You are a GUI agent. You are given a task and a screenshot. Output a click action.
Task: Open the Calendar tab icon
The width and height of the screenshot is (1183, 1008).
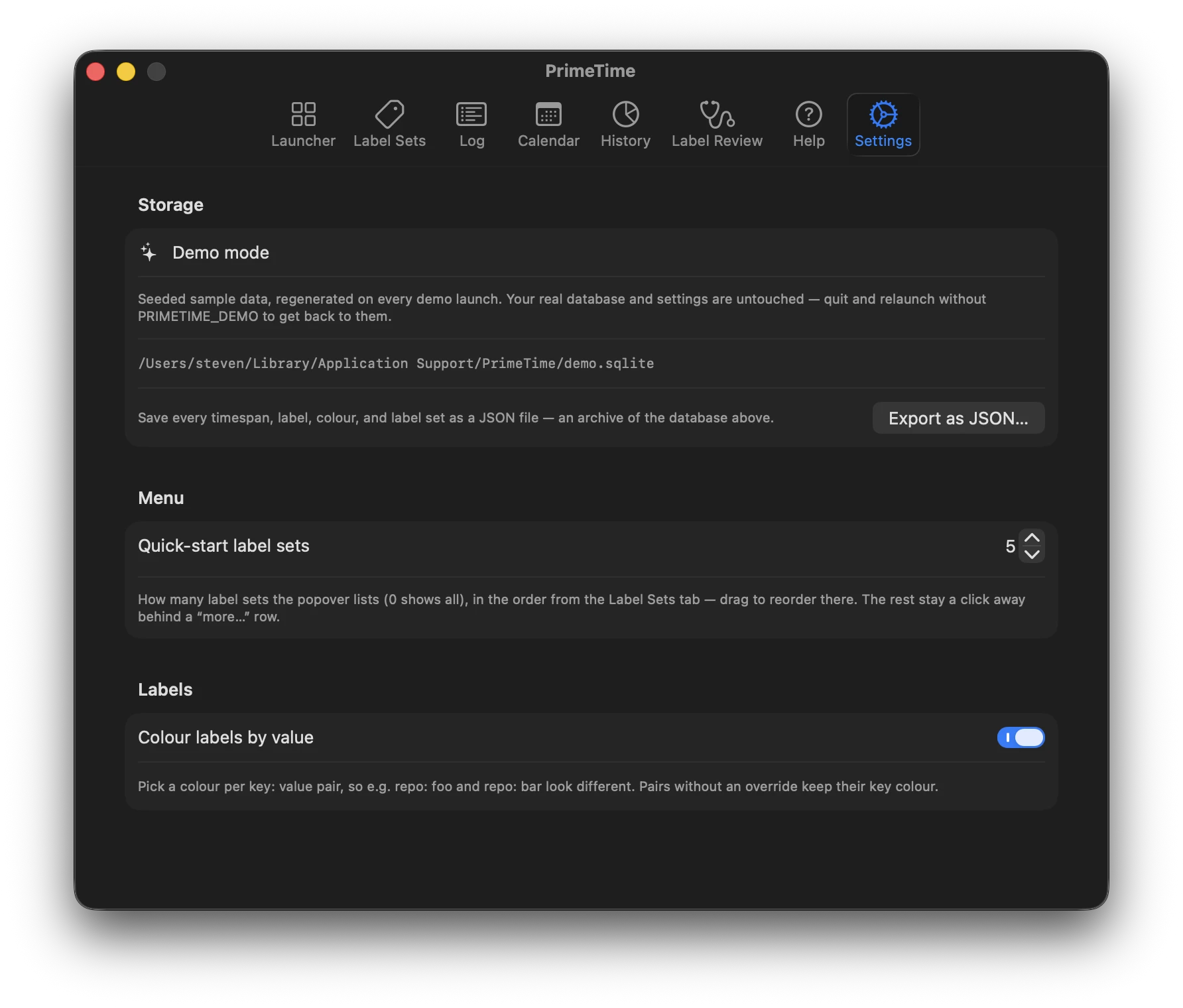pos(548,114)
